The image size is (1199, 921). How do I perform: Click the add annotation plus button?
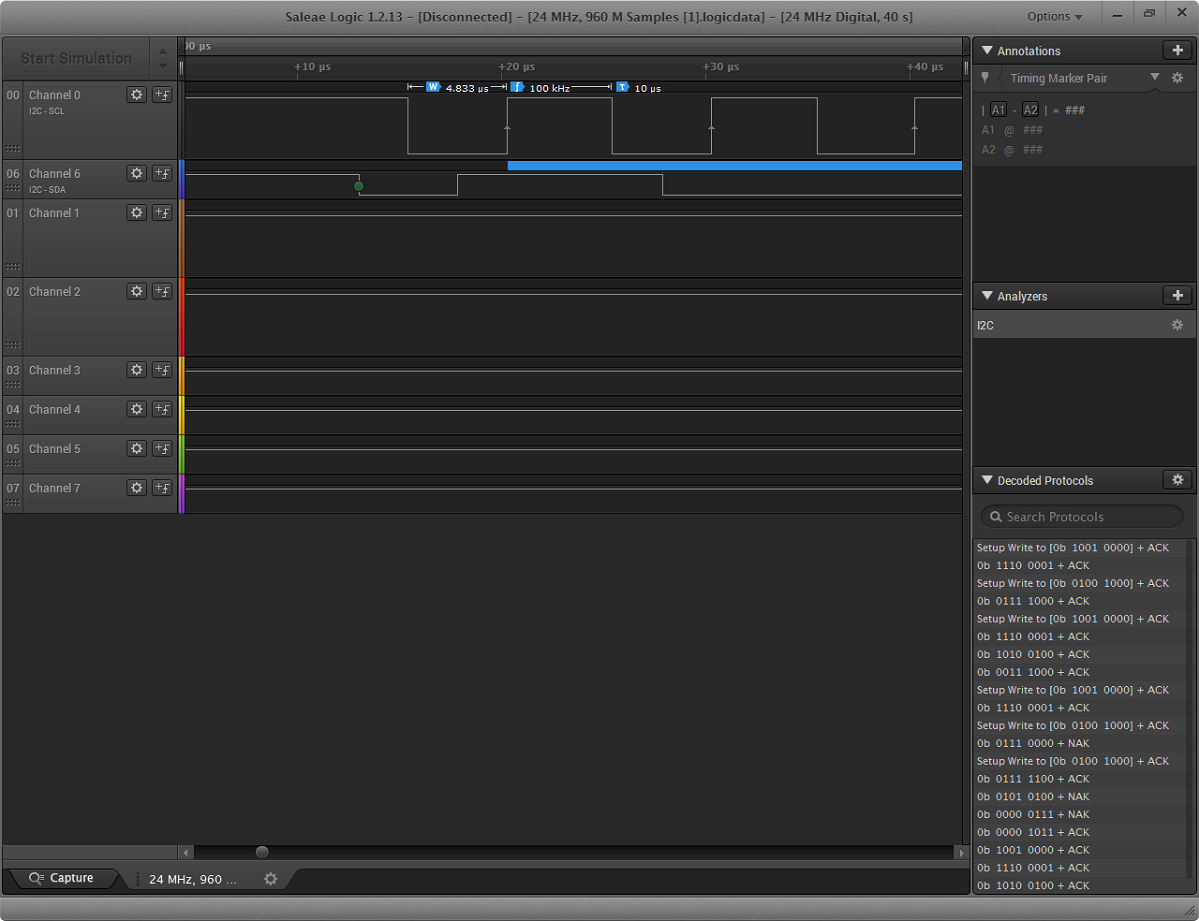pos(1177,51)
